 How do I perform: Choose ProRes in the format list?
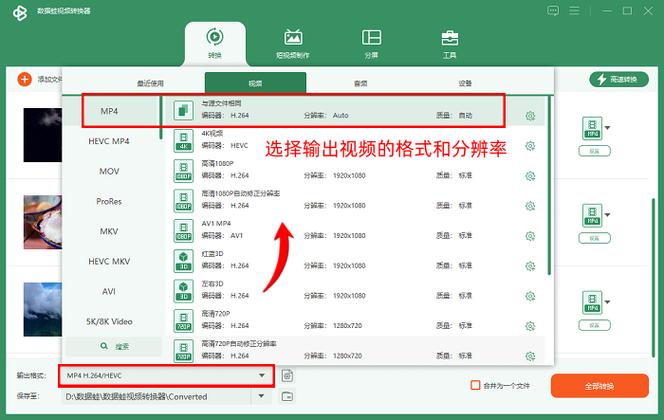109,201
